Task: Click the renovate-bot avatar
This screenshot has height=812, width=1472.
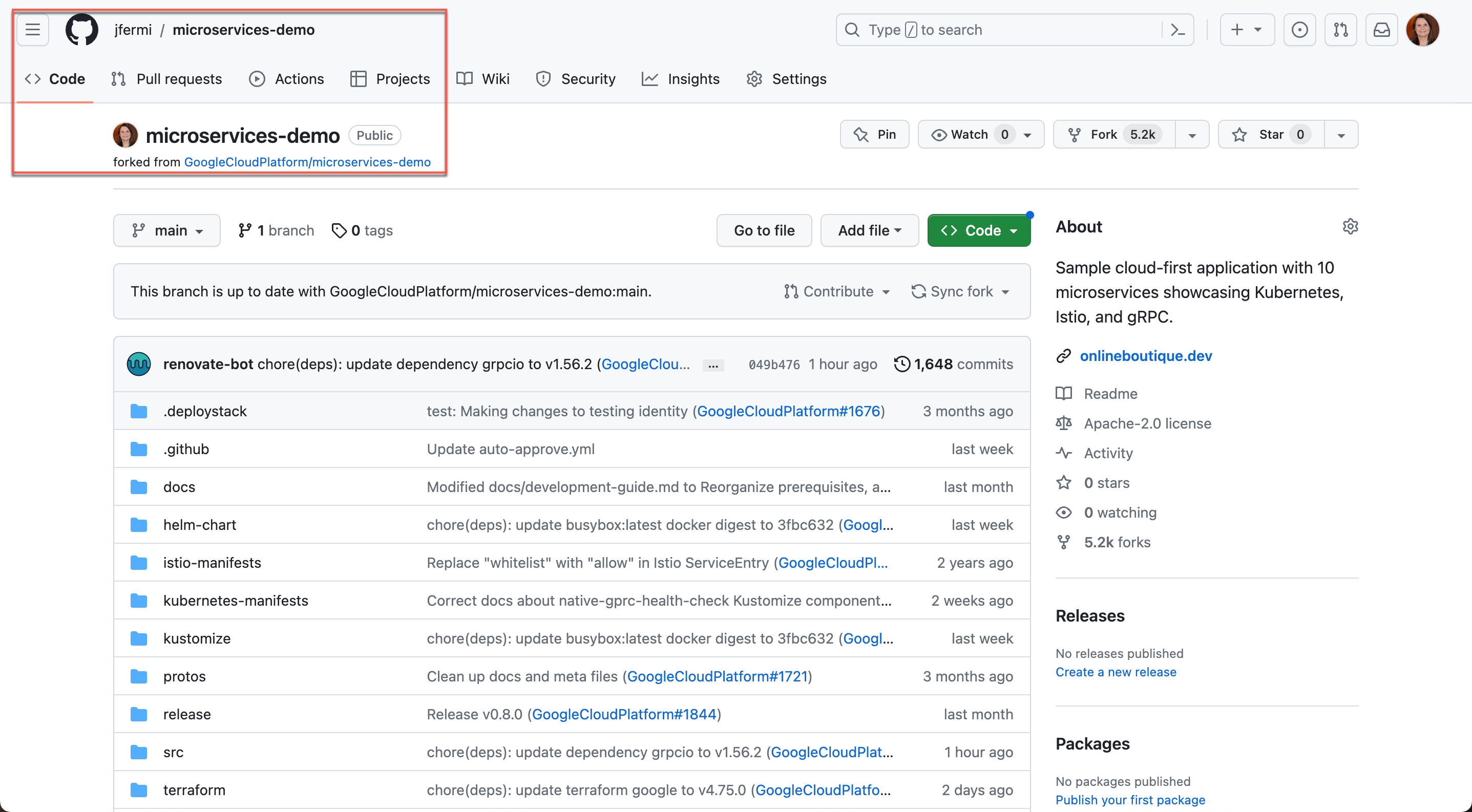Action: 139,364
